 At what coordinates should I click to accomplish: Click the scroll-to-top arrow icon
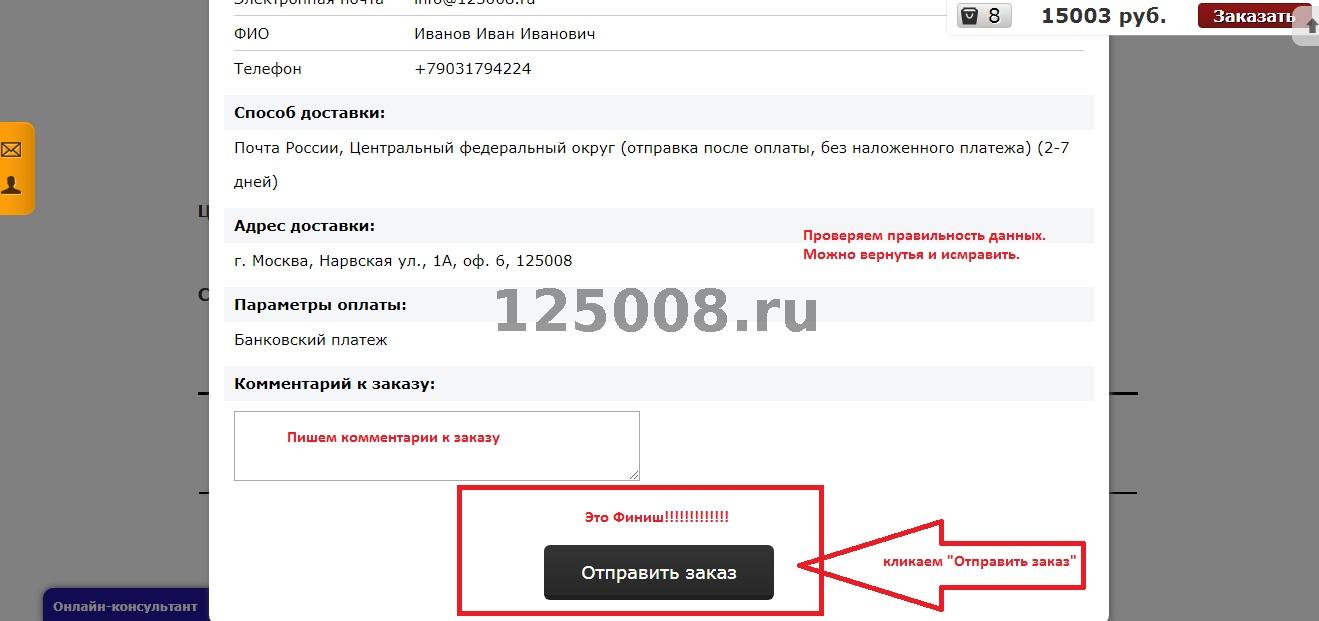(x=1312, y=26)
